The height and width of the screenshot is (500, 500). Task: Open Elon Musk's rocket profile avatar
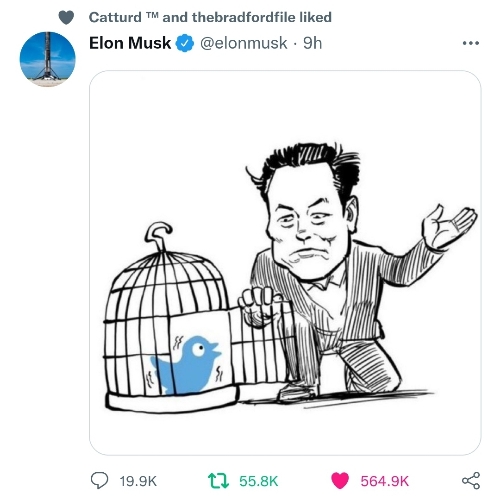[x=48, y=59]
